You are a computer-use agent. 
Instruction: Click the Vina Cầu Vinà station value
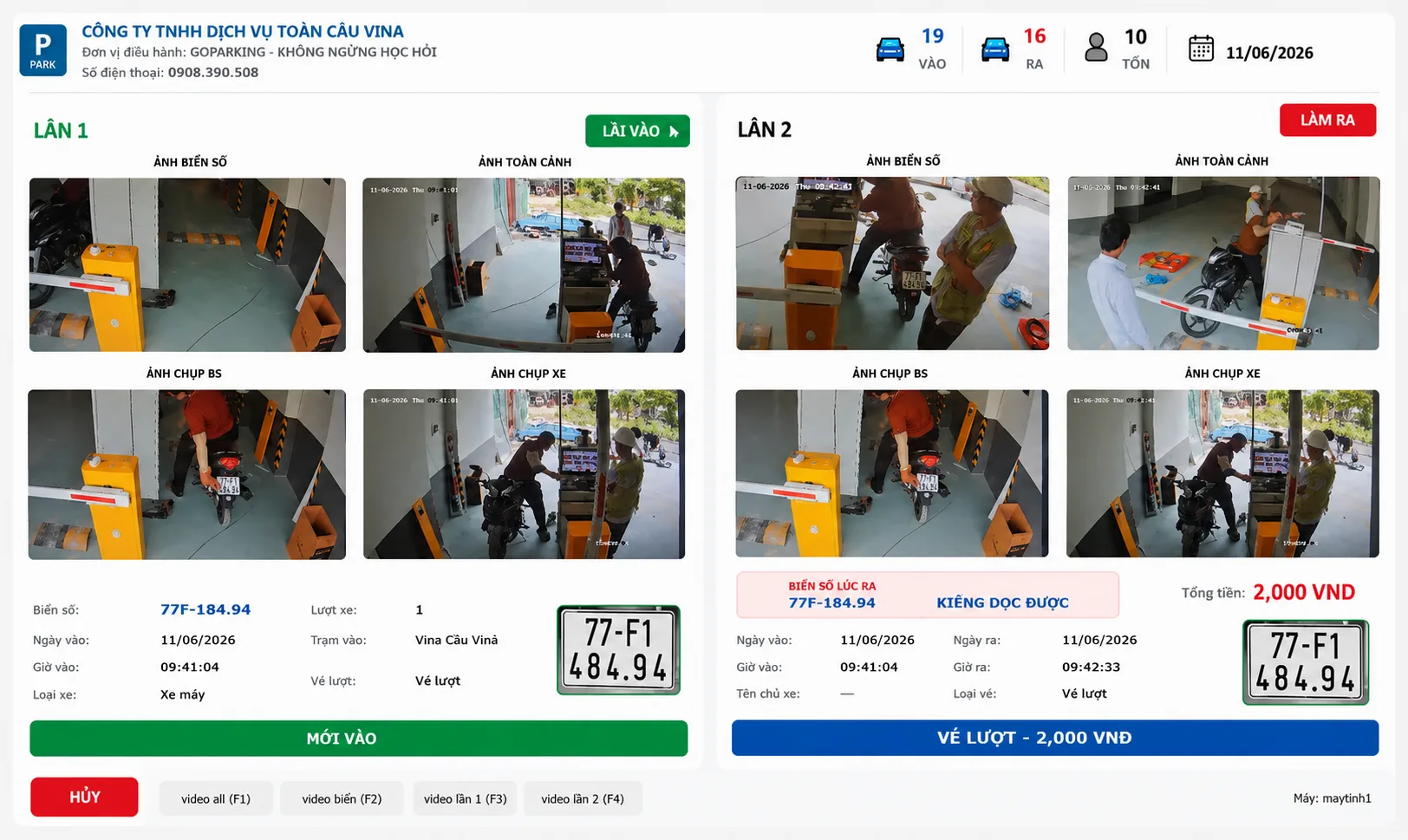click(456, 641)
